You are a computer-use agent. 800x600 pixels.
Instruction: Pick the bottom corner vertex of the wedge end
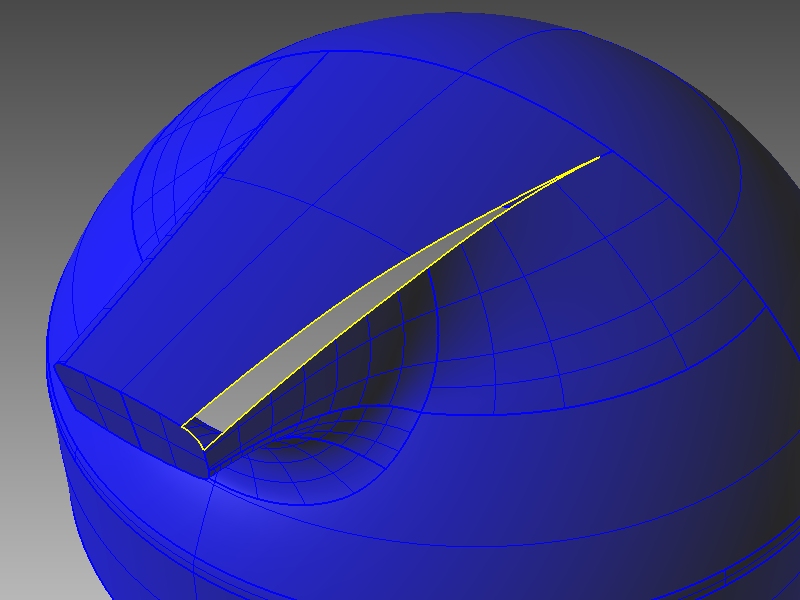pyautogui.click(x=209, y=476)
